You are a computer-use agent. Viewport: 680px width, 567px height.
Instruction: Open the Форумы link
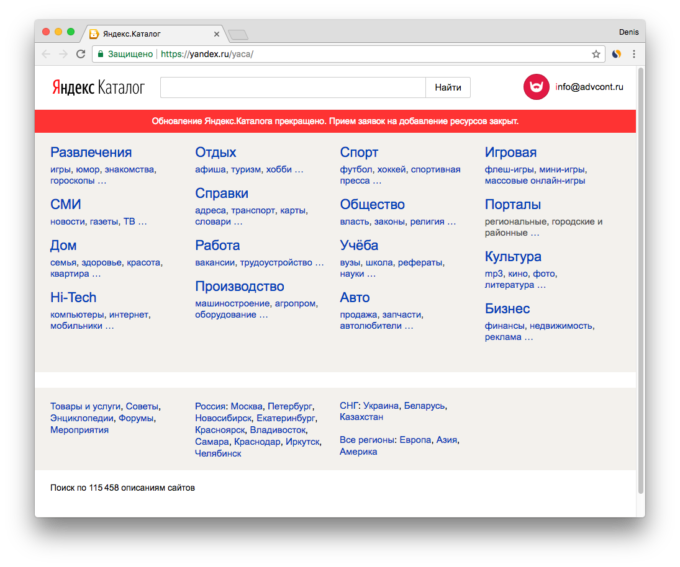tap(136, 418)
